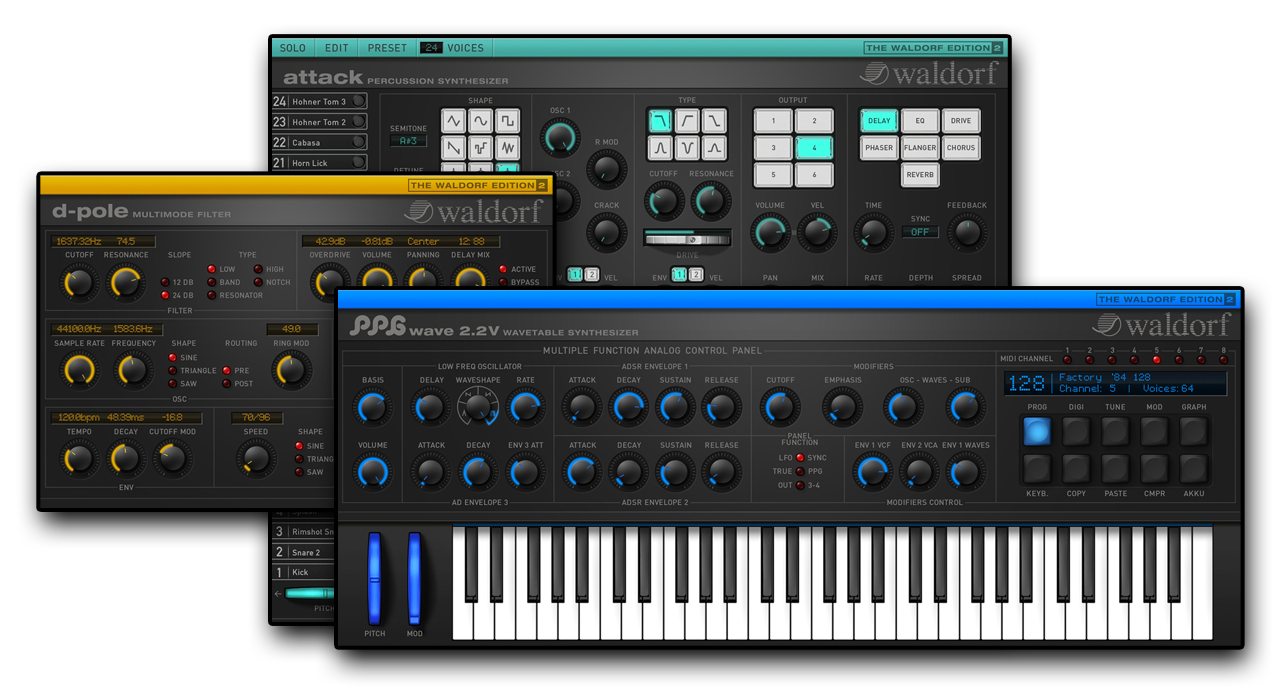Enable the CHORUS effect button in Attack
The height and width of the screenshot is (689, 1280).
961,148
